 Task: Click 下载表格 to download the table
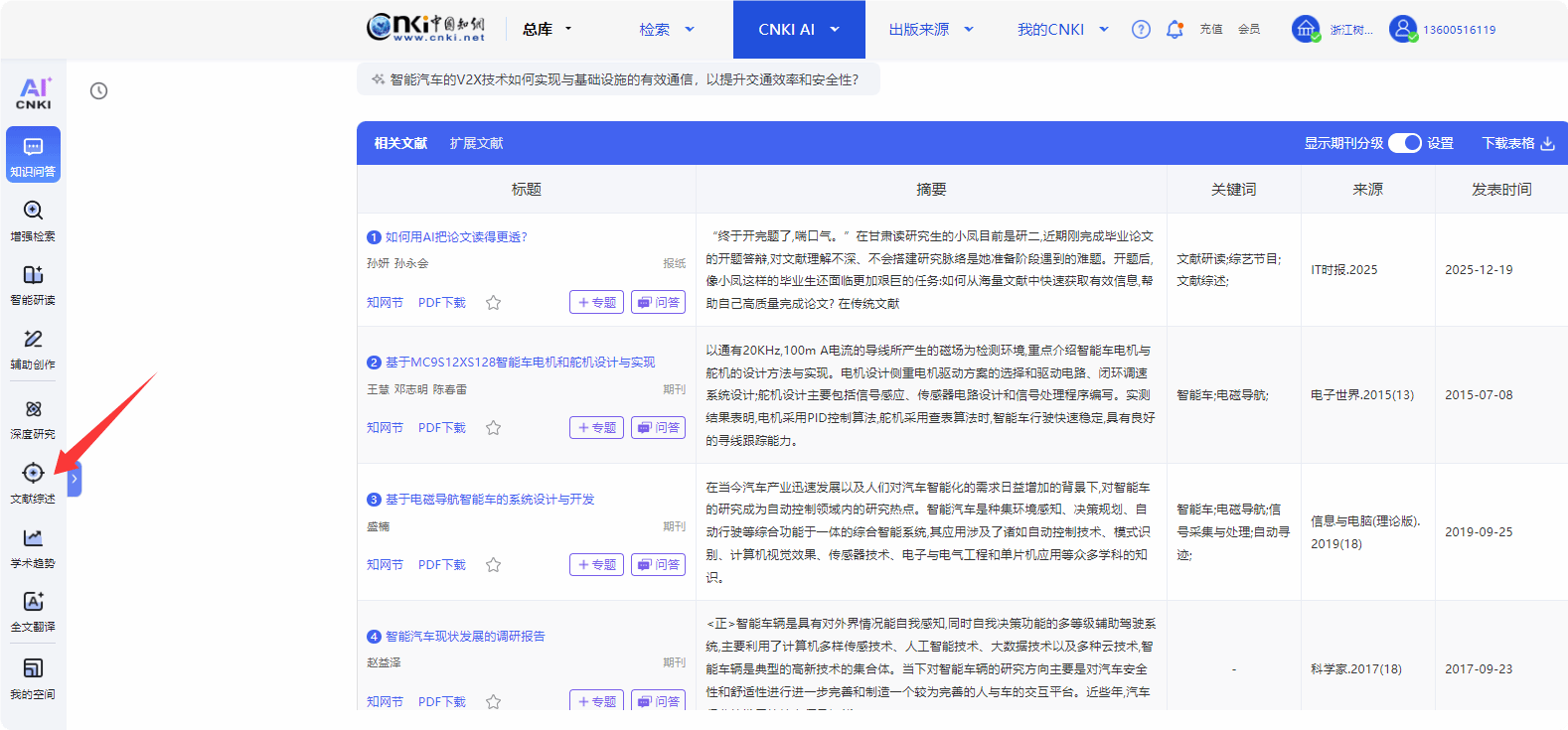1517,143
